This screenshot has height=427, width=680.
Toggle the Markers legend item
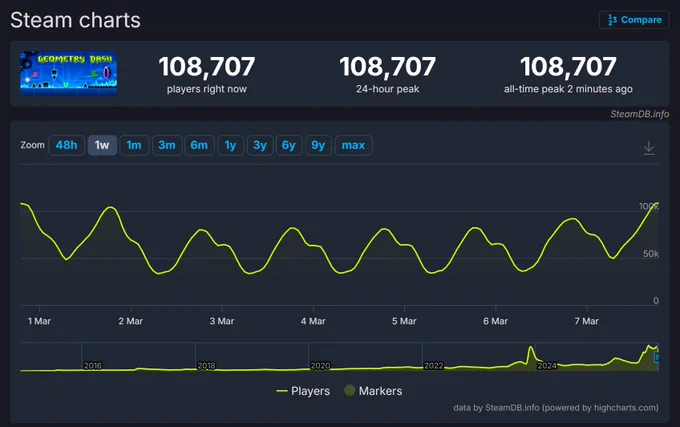[x=373, y=391]
